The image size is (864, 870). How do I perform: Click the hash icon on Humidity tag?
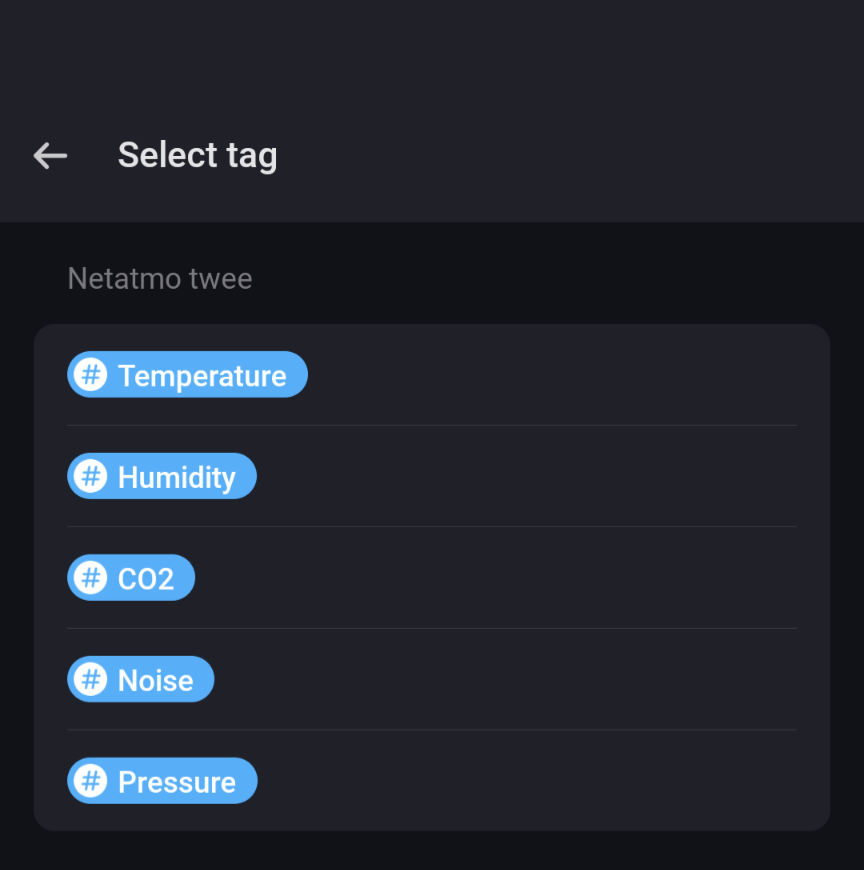[x=91, y=476]
